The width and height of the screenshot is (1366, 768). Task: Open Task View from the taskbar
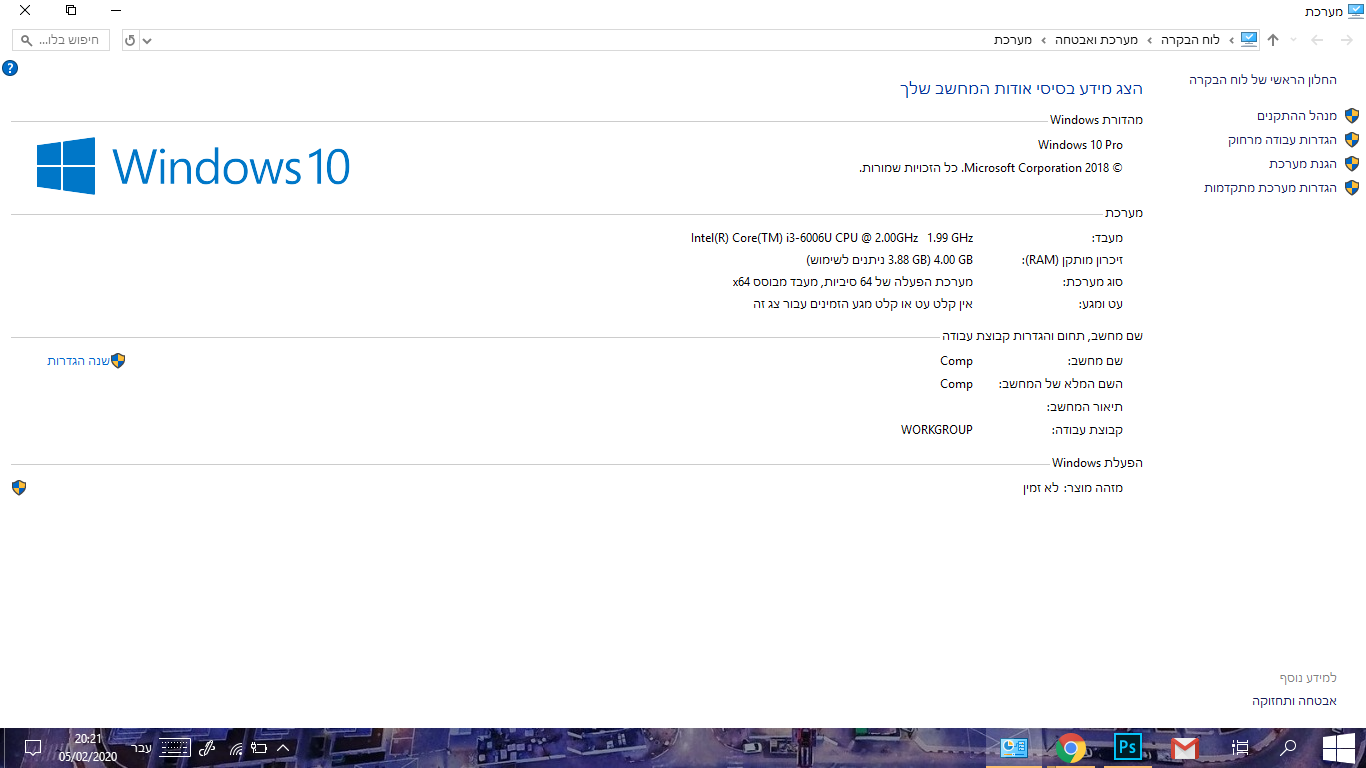pyautogui.click(x=1241, y=748)
